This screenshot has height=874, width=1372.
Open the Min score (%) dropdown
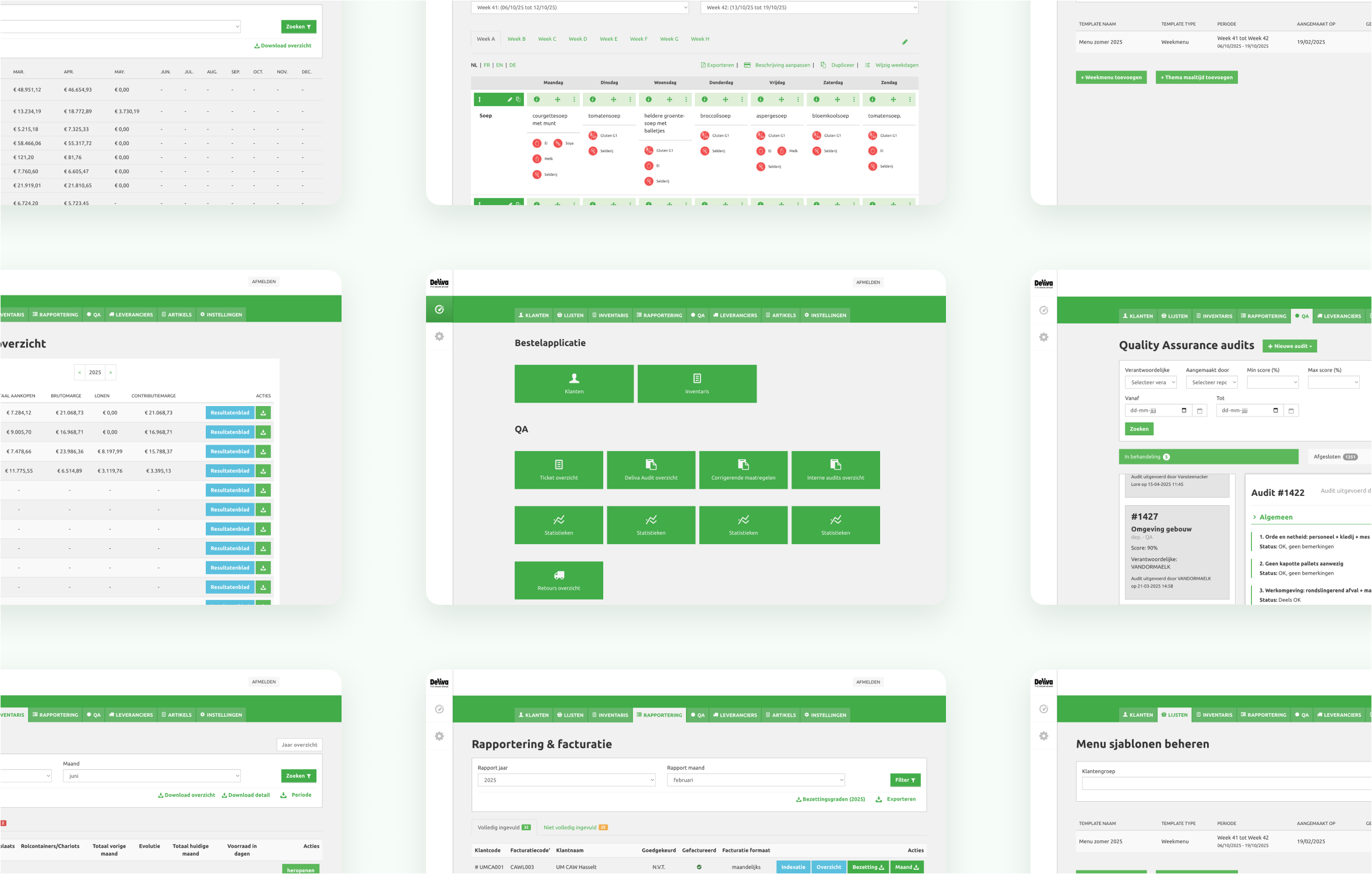[1273, 383]
